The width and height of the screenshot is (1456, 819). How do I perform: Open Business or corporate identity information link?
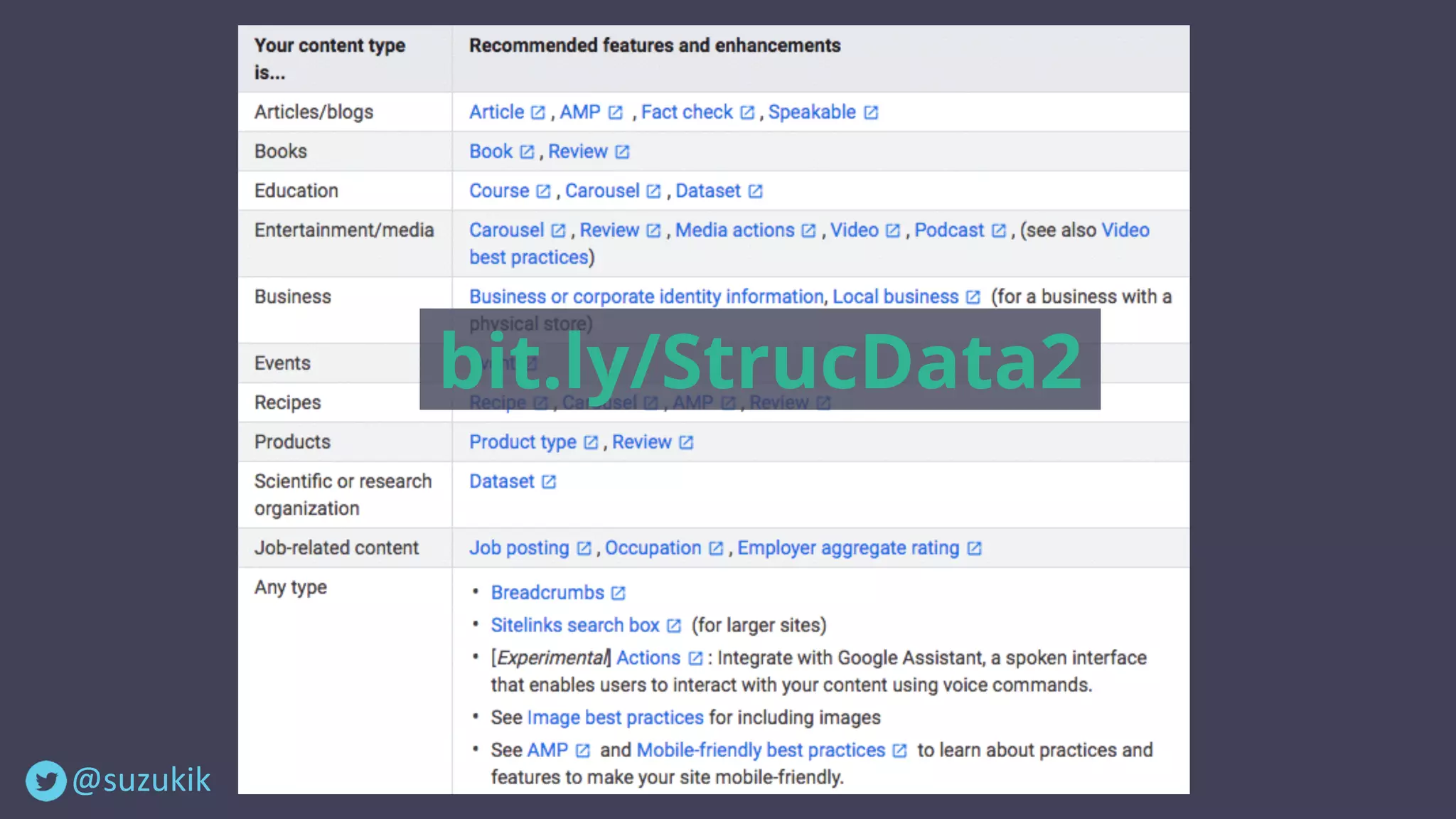pyautogui.click(x=646, y=296)
